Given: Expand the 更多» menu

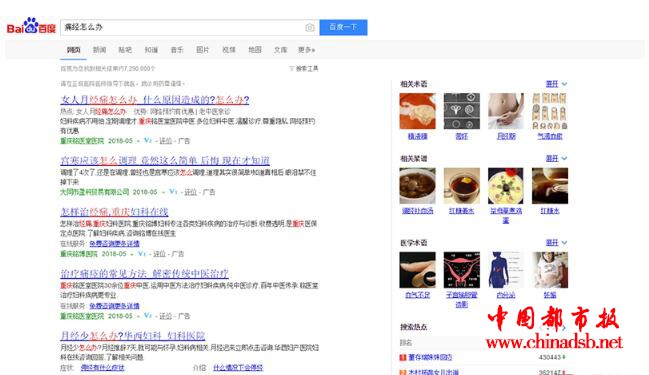Looking at the screenshot, I should coord(307,50).
